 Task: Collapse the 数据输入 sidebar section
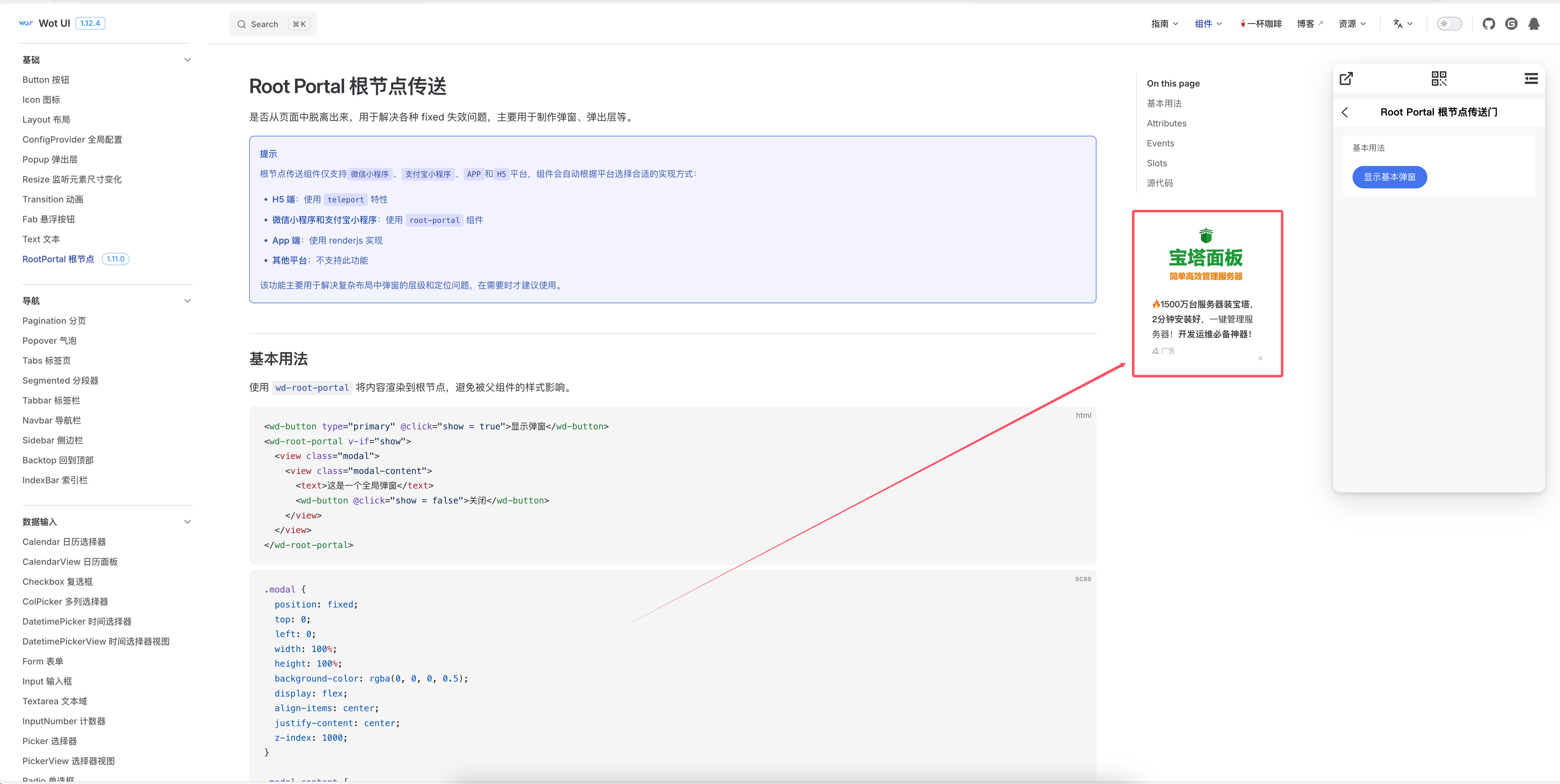coord(187,522)
